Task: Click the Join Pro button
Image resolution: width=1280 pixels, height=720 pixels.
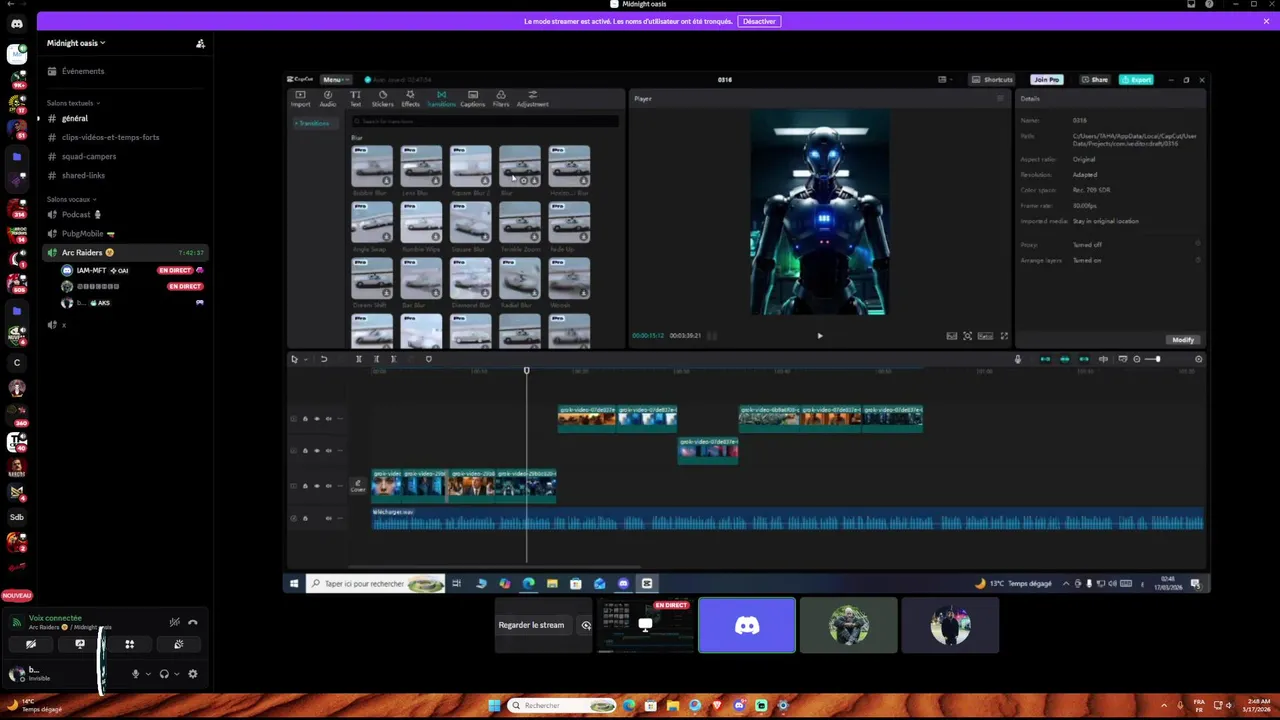Action: point(1046,79)
